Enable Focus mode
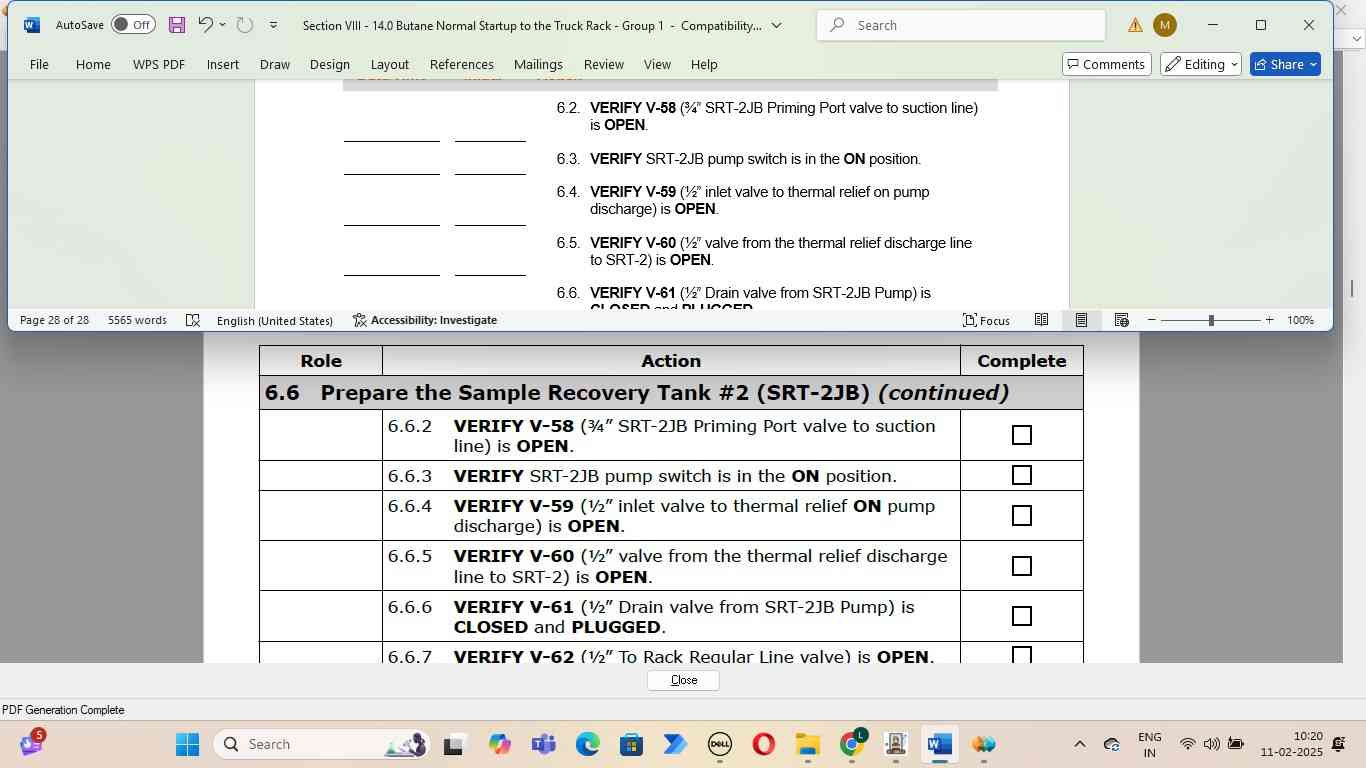1366x768 pixels. click(x=986, y=320)
